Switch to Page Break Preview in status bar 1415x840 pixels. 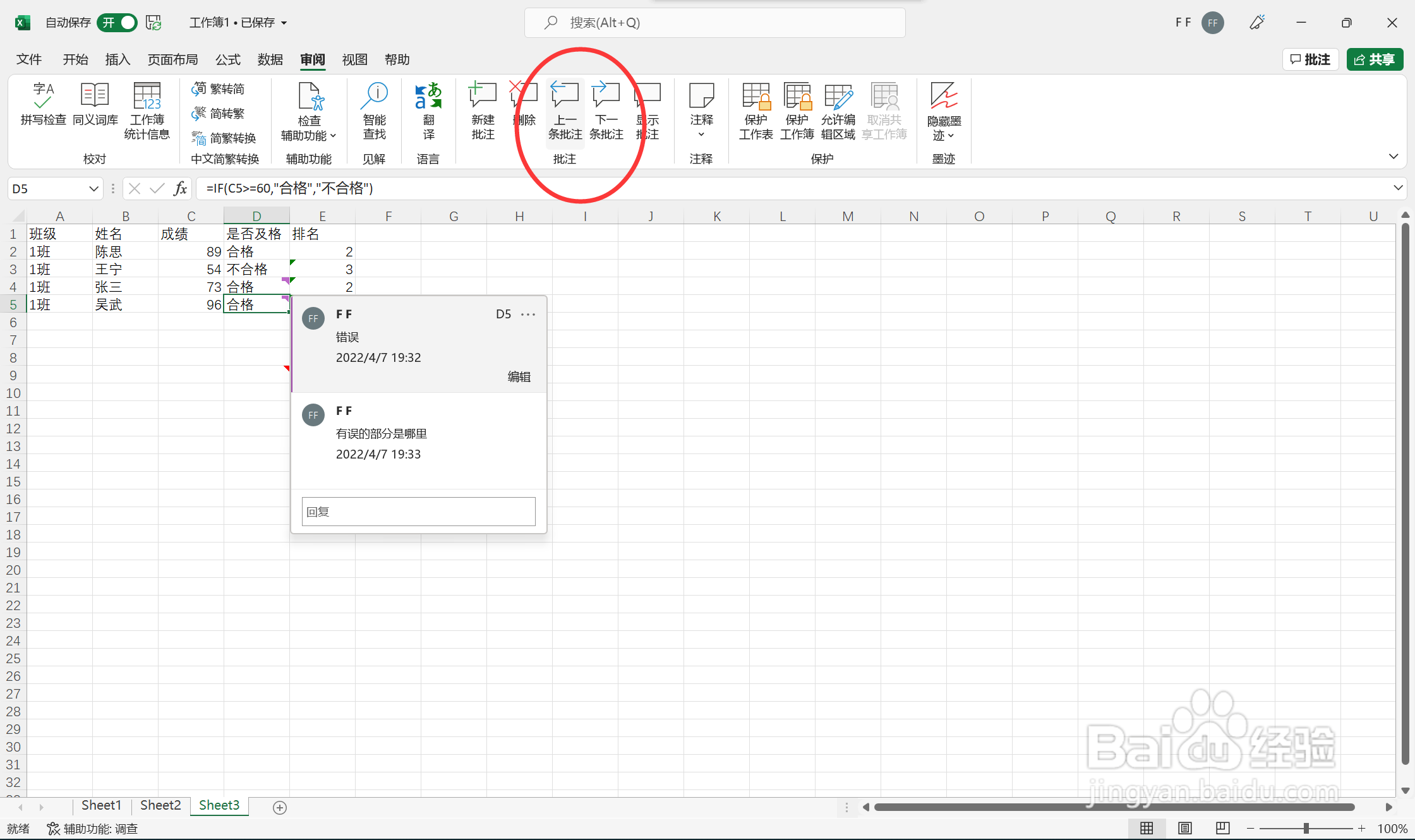point(1222,828)
